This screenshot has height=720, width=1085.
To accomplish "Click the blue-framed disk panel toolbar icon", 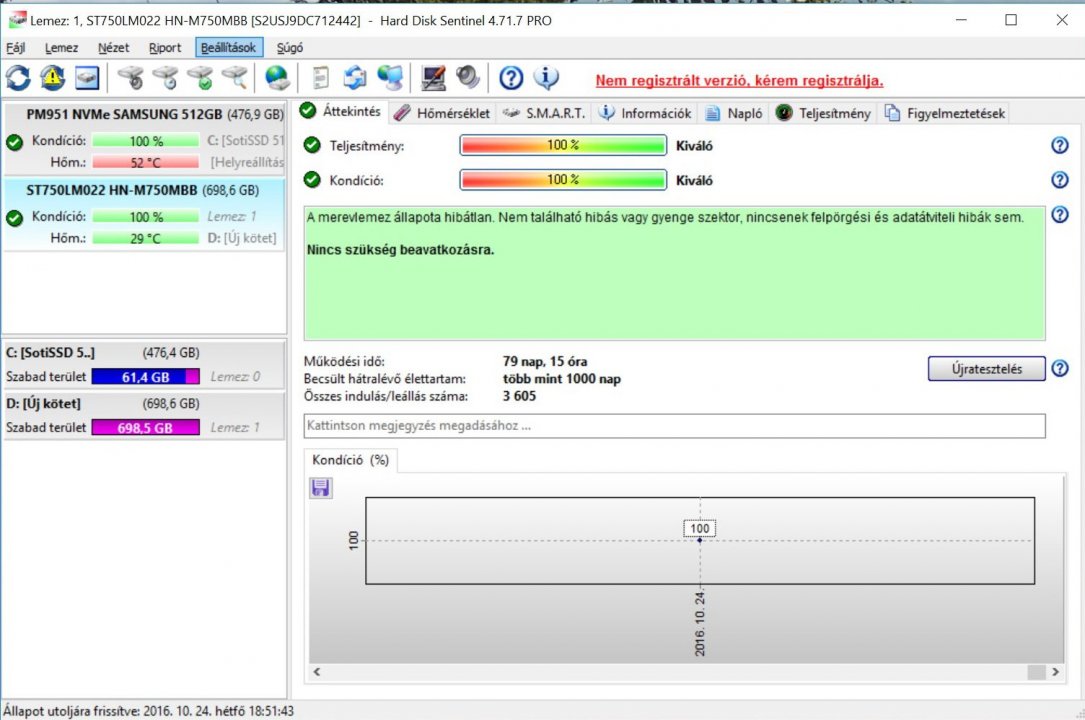I will pos(87,78).
